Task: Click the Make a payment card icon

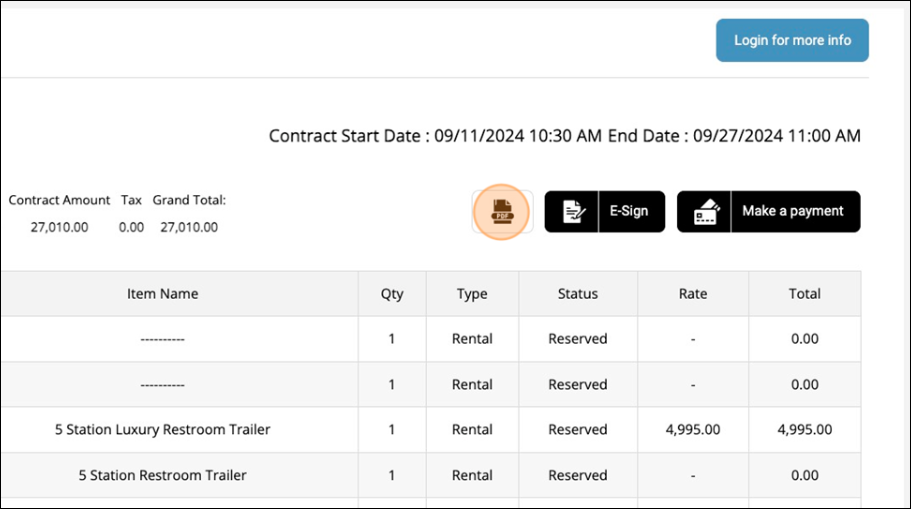Action: [x=705, y=212]
